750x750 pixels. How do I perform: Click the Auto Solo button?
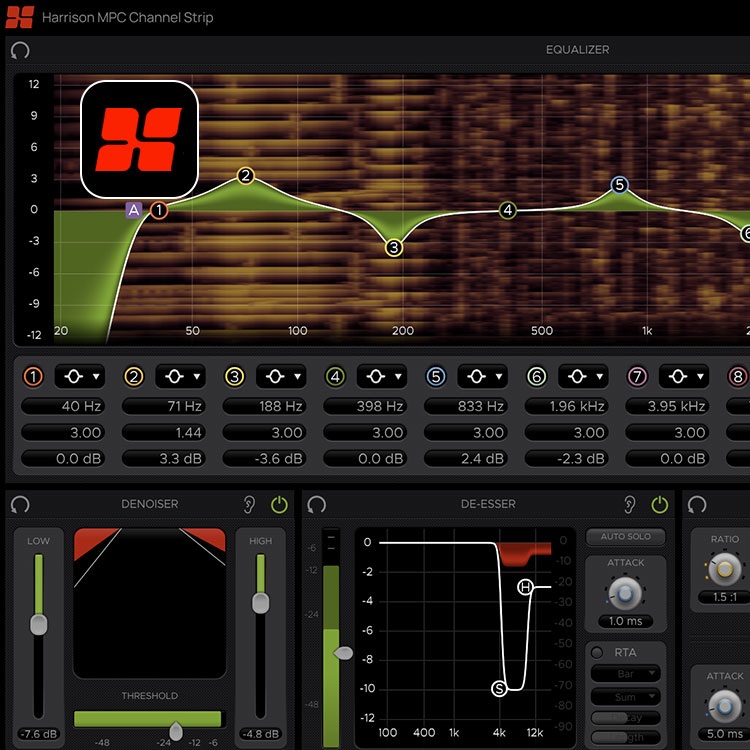(626, 537)
